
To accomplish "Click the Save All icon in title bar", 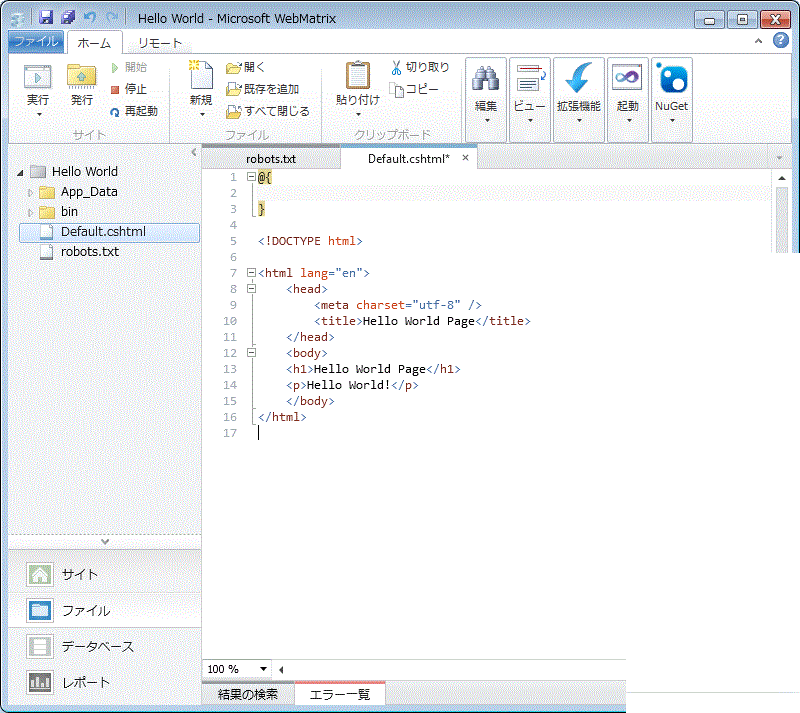I will [x=68, y=18].
